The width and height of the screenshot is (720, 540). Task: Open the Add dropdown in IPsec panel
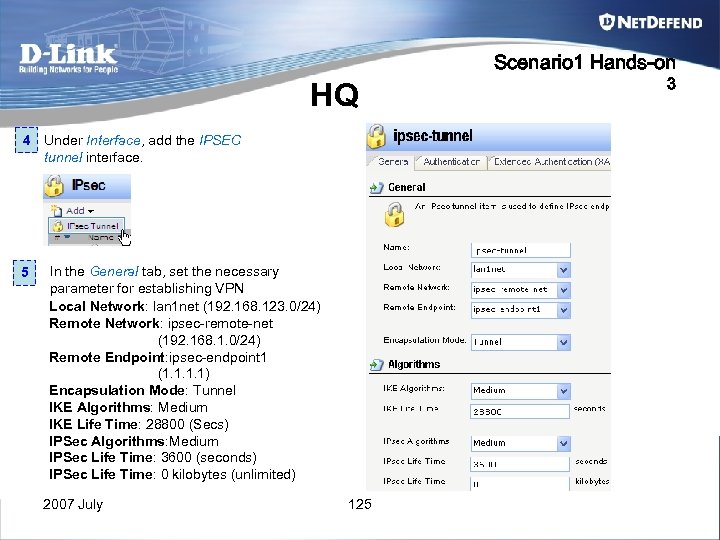coord(73,211)
